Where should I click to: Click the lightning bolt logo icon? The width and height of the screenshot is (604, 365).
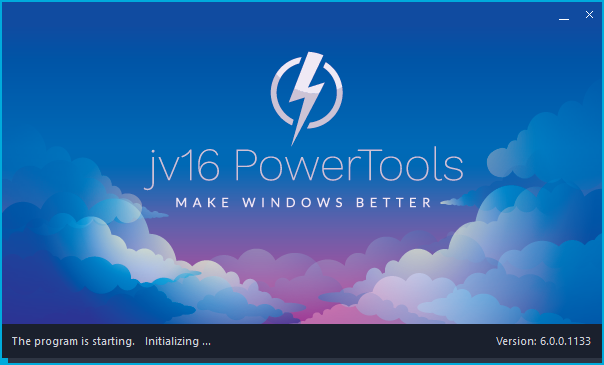tap(307, 98)
